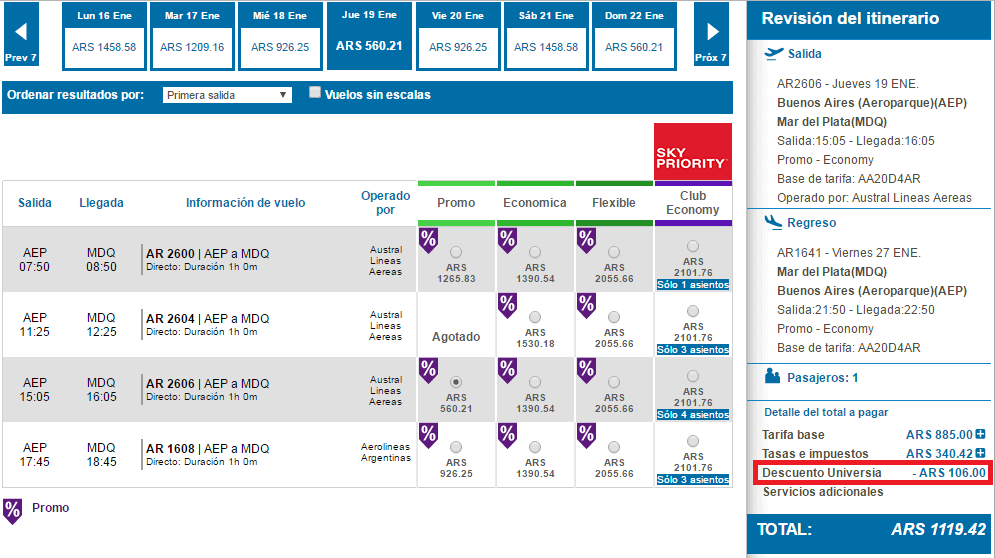Screen dimensions: 995x558
Task: Select Club Economy fare for AR 2604
Action: [x=693, y=311]
